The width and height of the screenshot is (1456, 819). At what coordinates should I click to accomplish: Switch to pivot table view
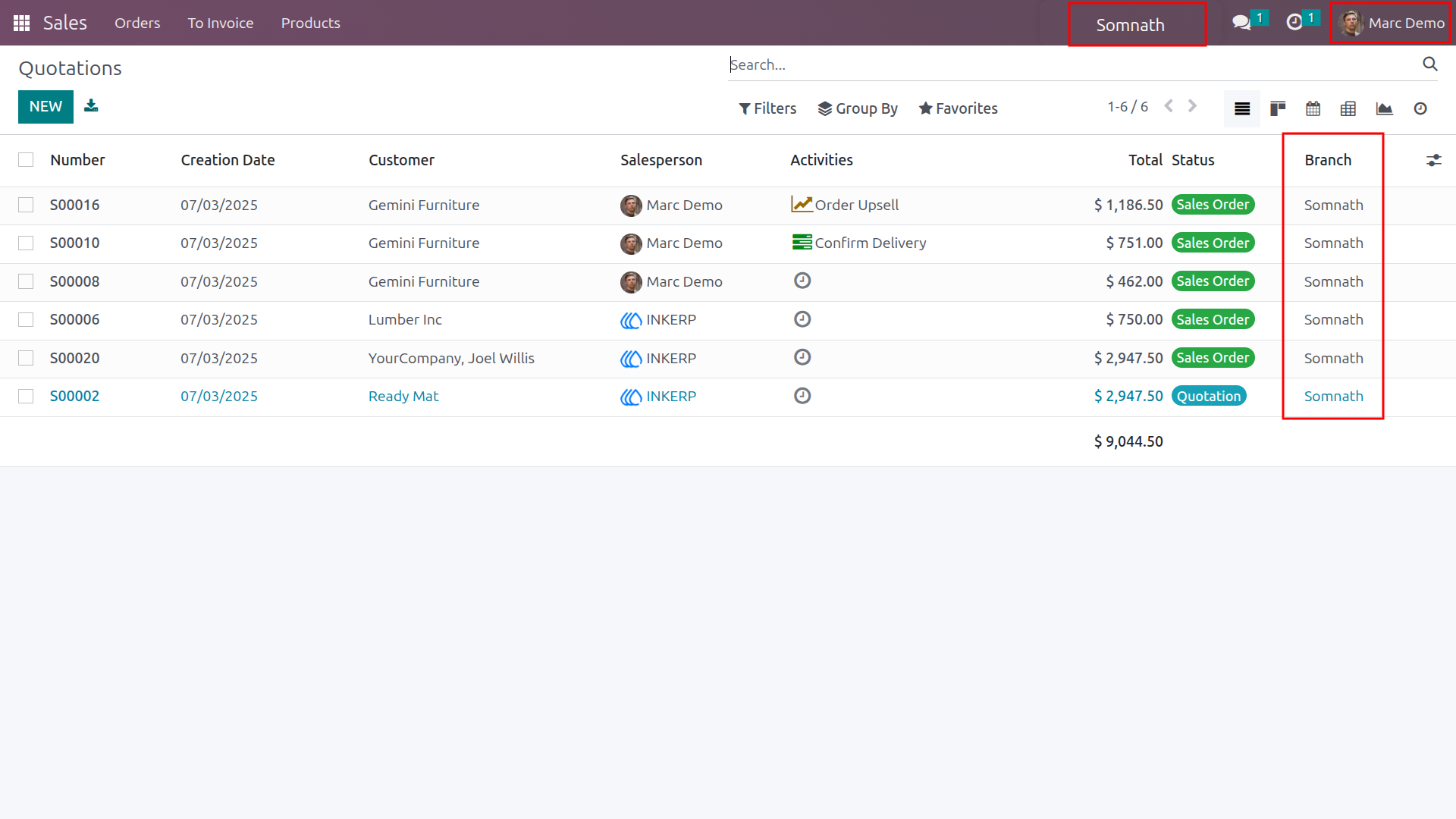pos(1348,108)
